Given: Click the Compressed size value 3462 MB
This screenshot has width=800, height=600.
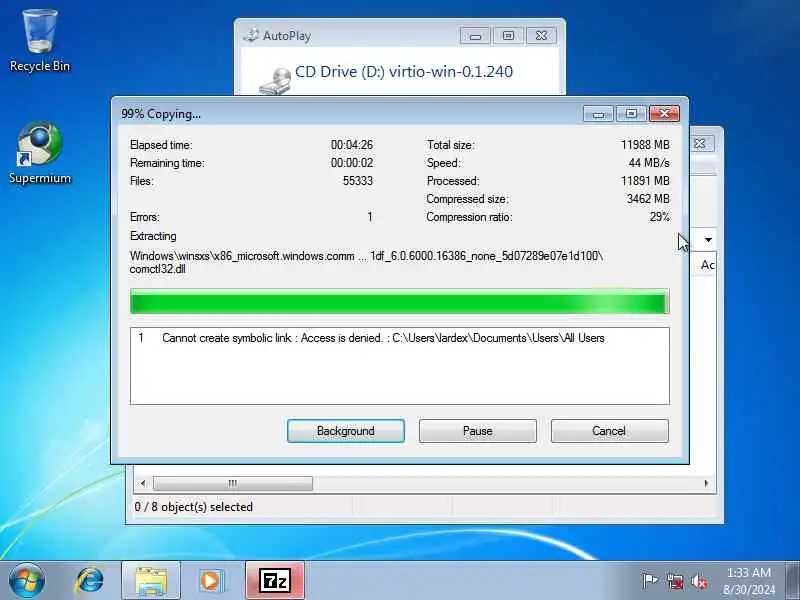Looking at the screenshot, I should [x=648, y=199].
